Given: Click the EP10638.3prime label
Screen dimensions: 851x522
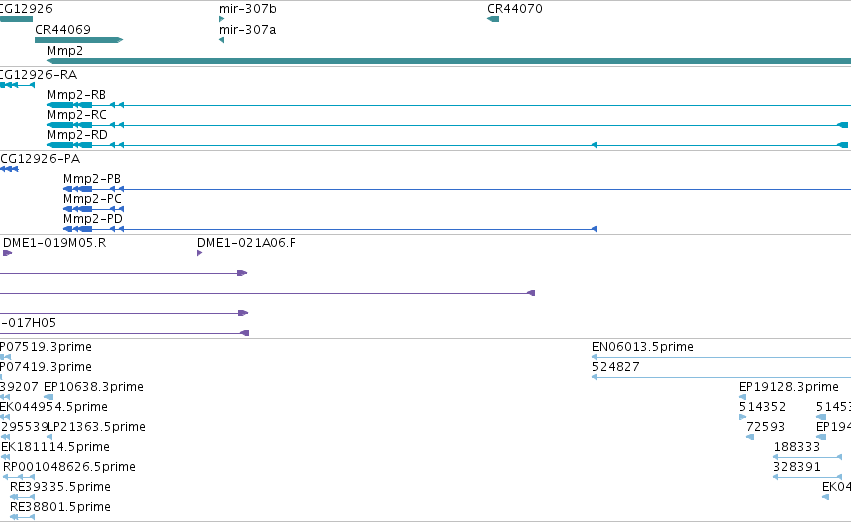Looking at the screenshot, I should click(x=94, y=387).
